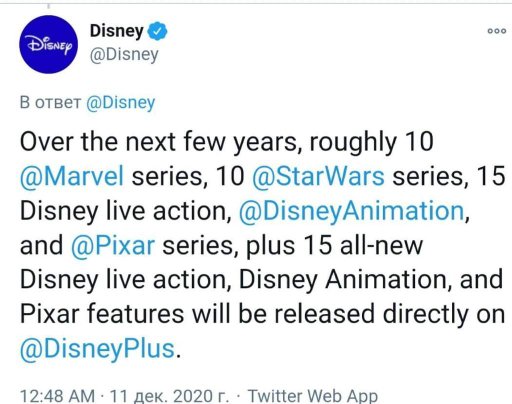The width and height of the screenshot is (512, 404).
Task: Open @Disney link in the reply line
Action: tap(121, 103)
